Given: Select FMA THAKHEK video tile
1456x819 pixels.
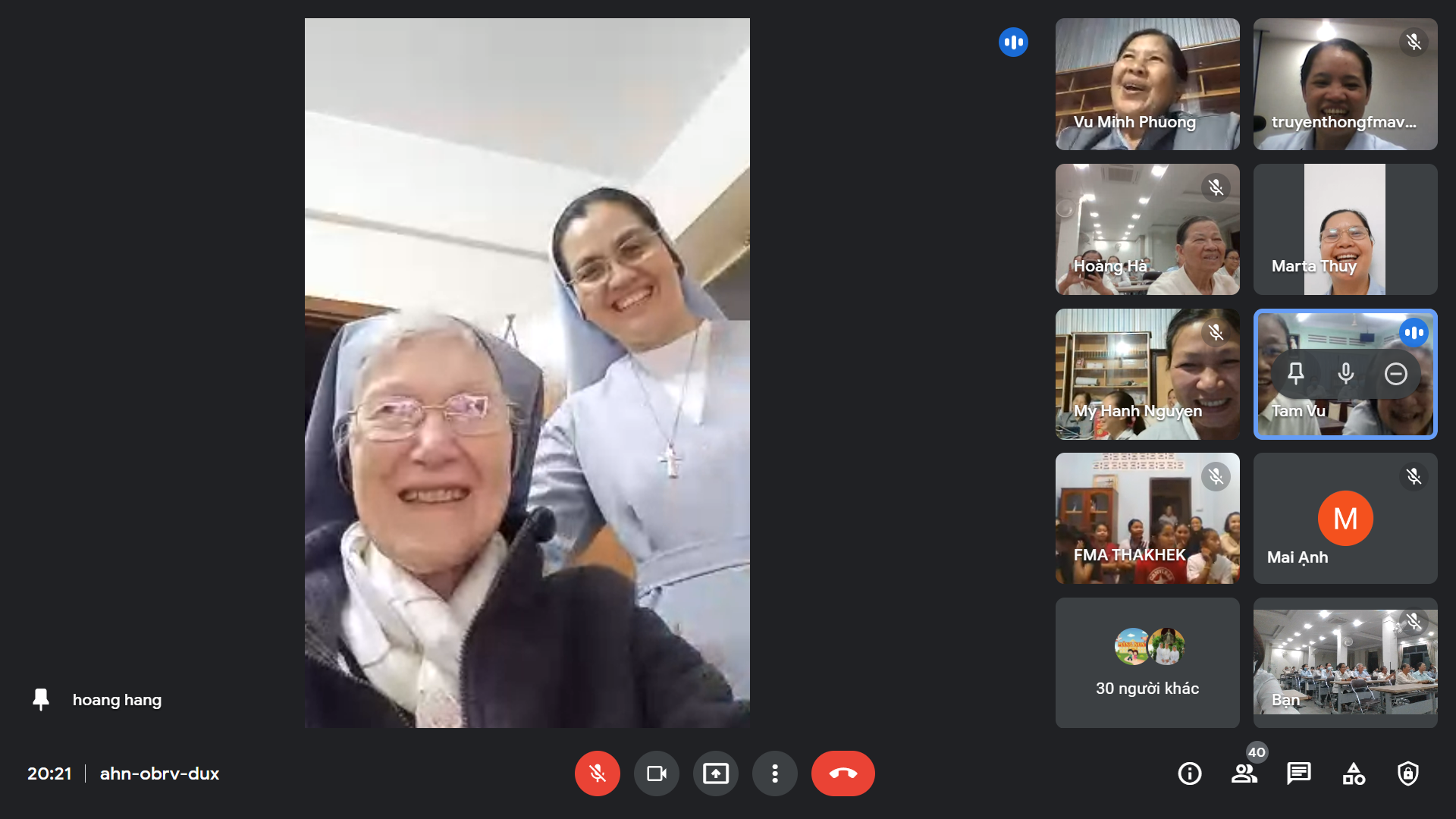Looking at the screenshot, I should 1147,519.
